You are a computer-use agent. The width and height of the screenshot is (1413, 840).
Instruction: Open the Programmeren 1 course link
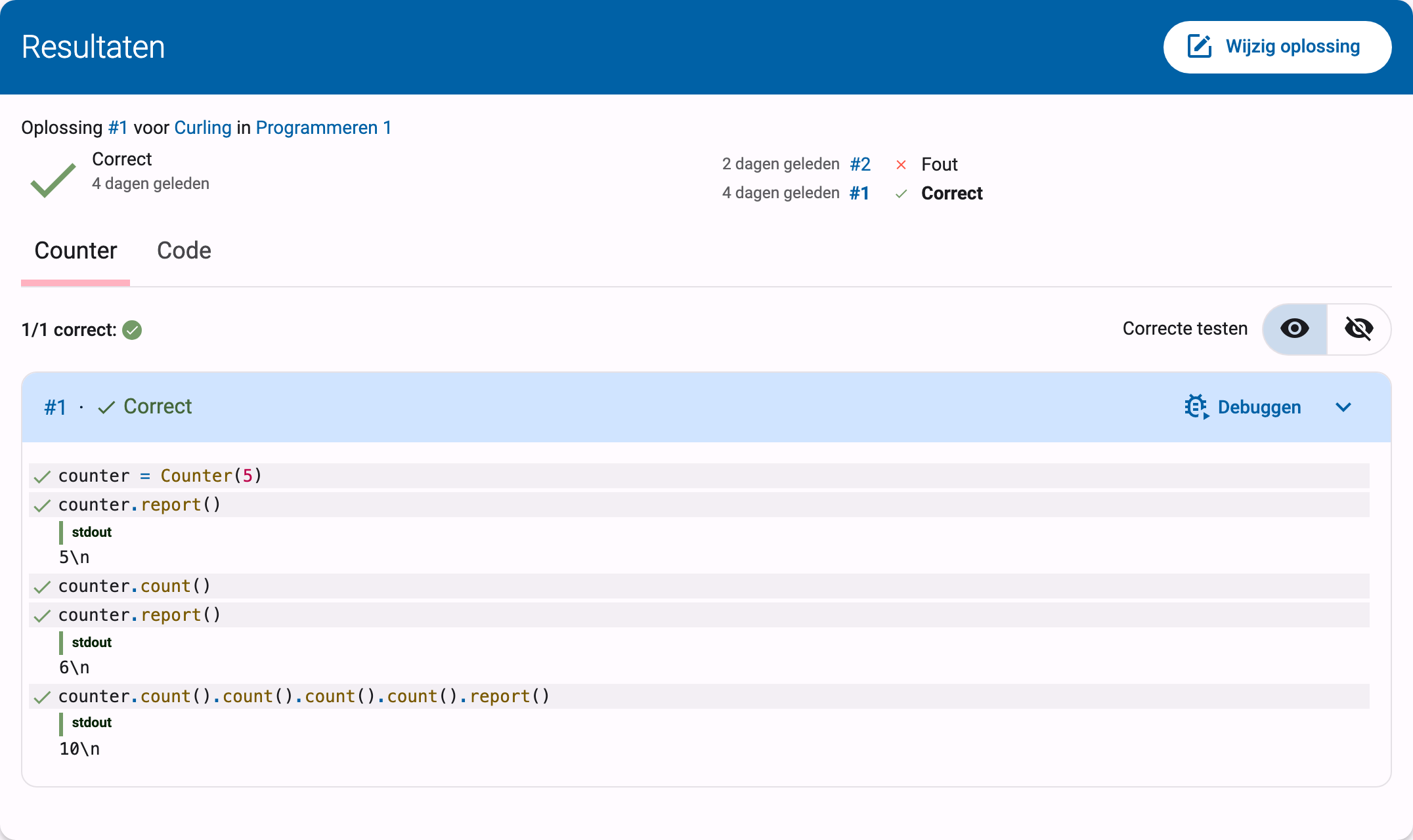(x=324, y=127)
